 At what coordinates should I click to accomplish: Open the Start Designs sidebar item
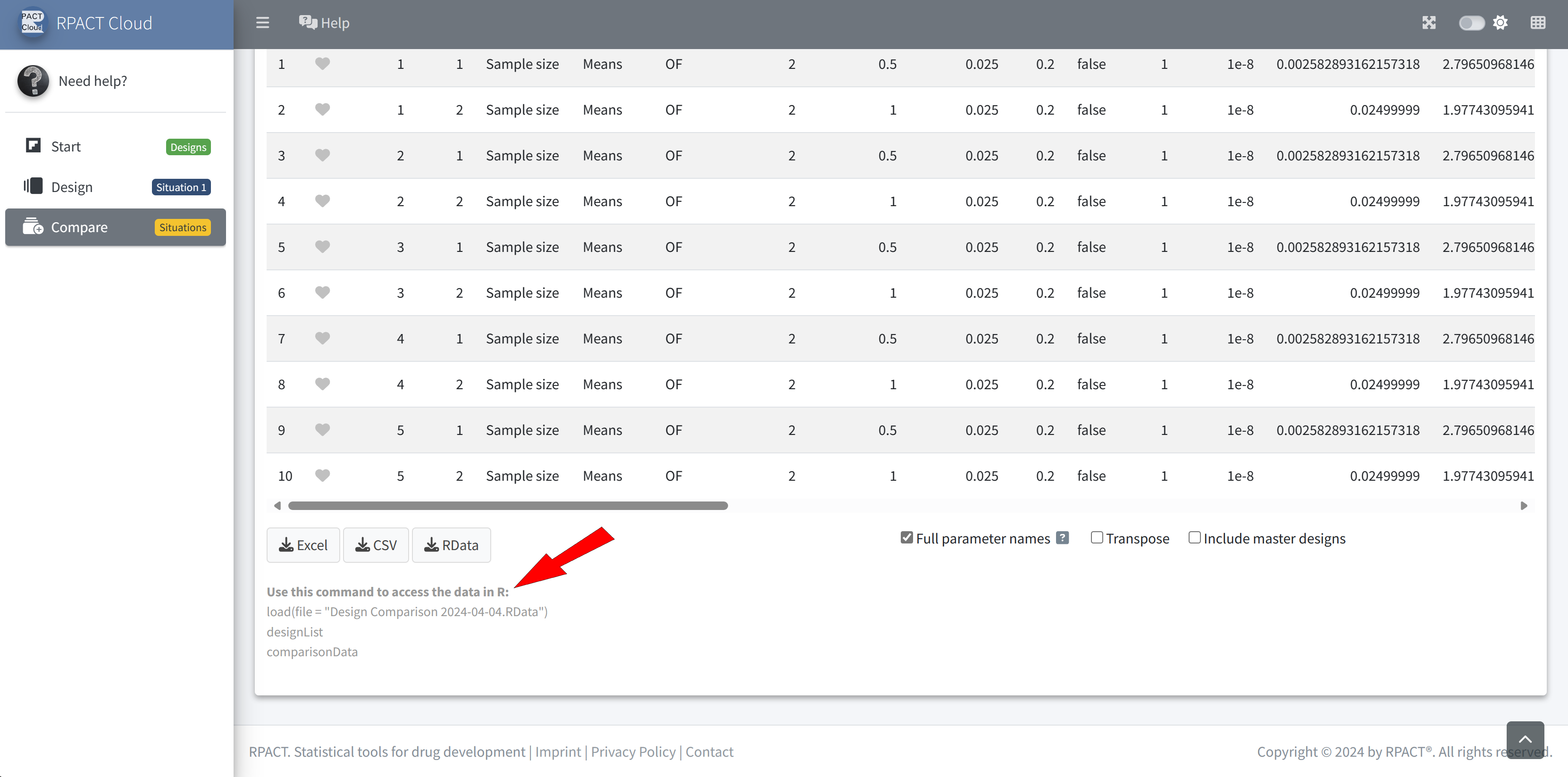(116, 147)
